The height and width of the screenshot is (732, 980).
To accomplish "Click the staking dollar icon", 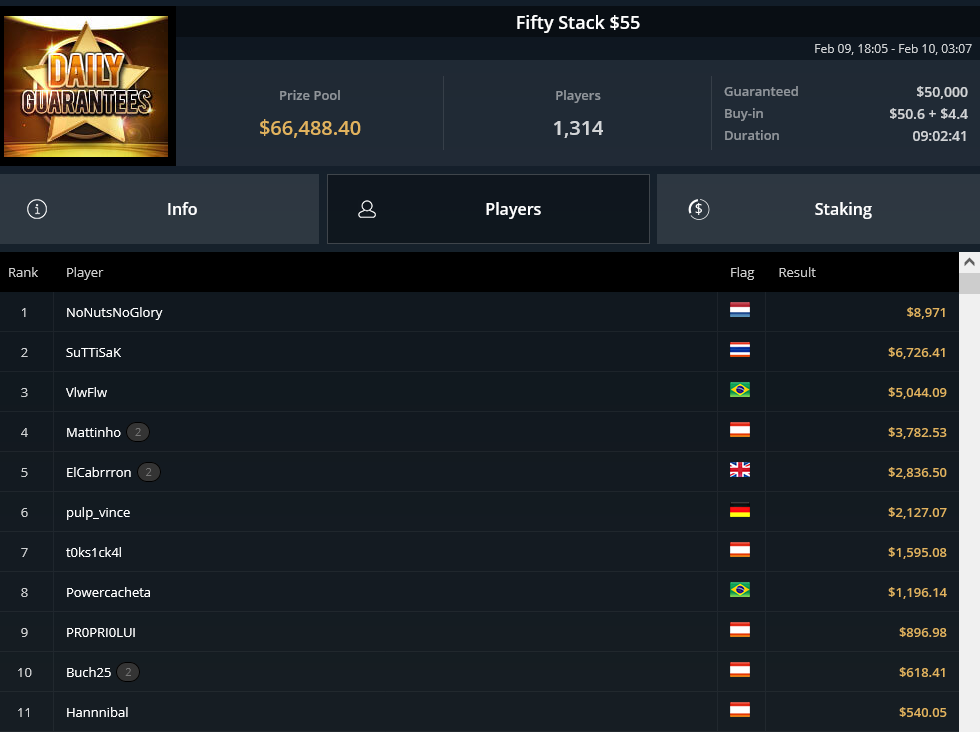I will (699, 209).
